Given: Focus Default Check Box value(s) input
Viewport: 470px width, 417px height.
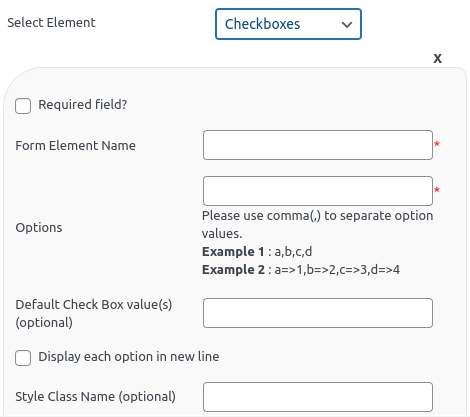Looking at the screenshot, I should point(318,313).
